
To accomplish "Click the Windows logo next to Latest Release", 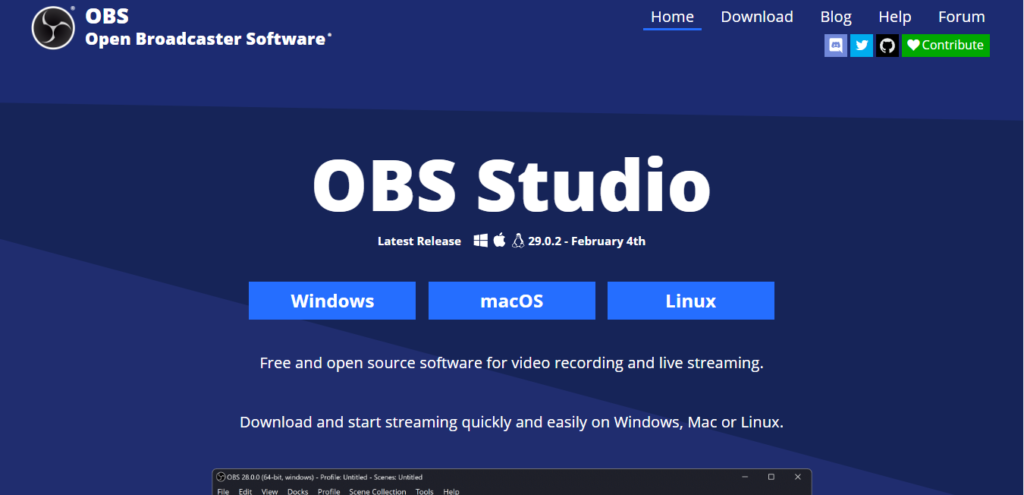I will (481, 241).
